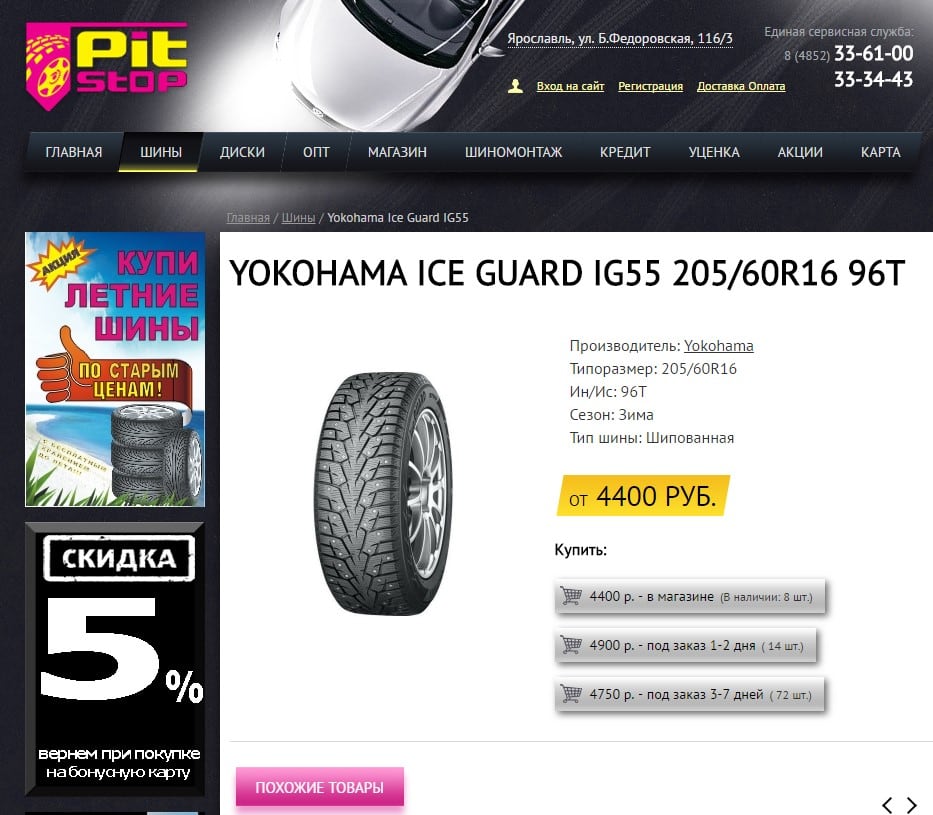Click the Yokohama manufacturer link
Viewport: 933px width, 815px height.
click(x=718, y=346)
